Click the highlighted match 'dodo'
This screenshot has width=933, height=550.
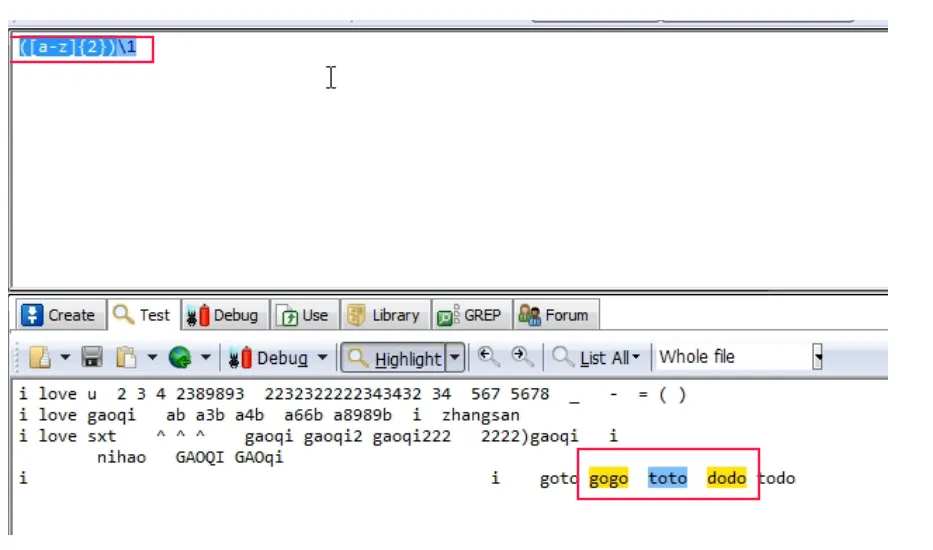click(727, 478)
